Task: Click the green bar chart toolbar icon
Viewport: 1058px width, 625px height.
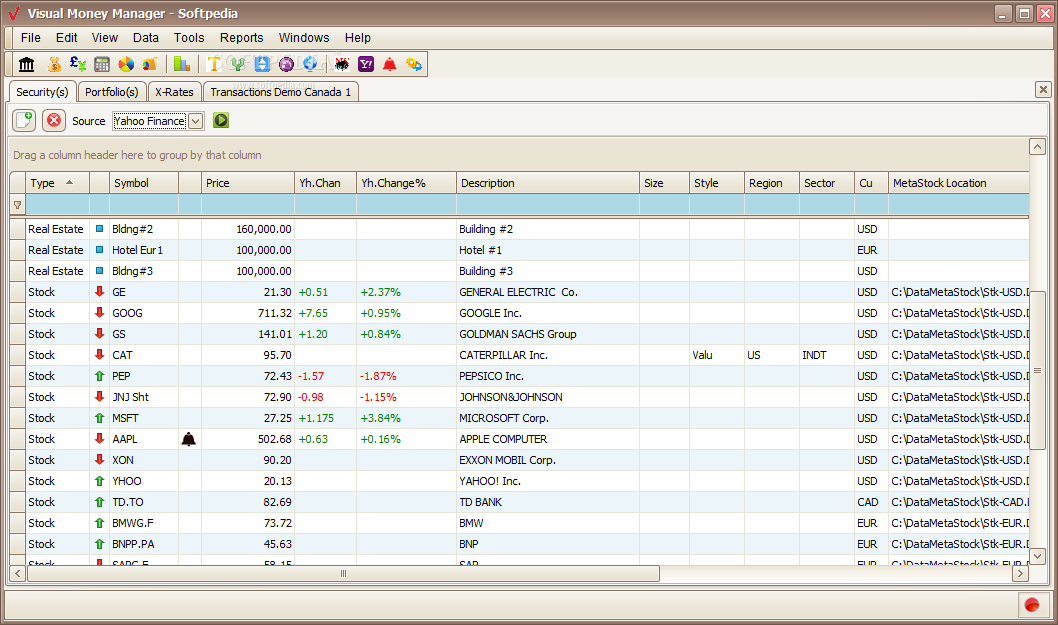Action: [182, 64]
